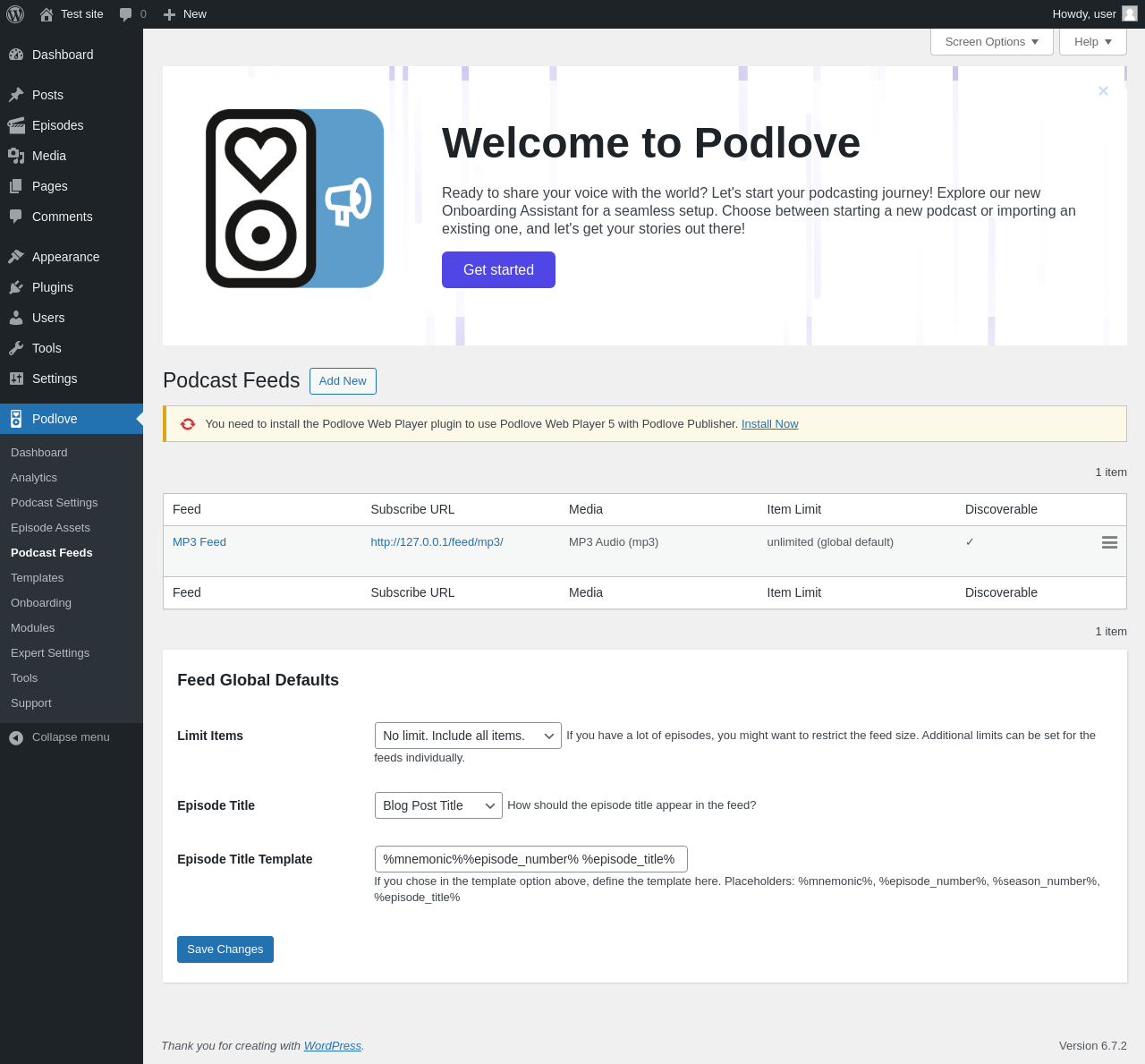1145x1064 pixels.
Task: Open Expert Settings submenu item
Action: [50, 653]
